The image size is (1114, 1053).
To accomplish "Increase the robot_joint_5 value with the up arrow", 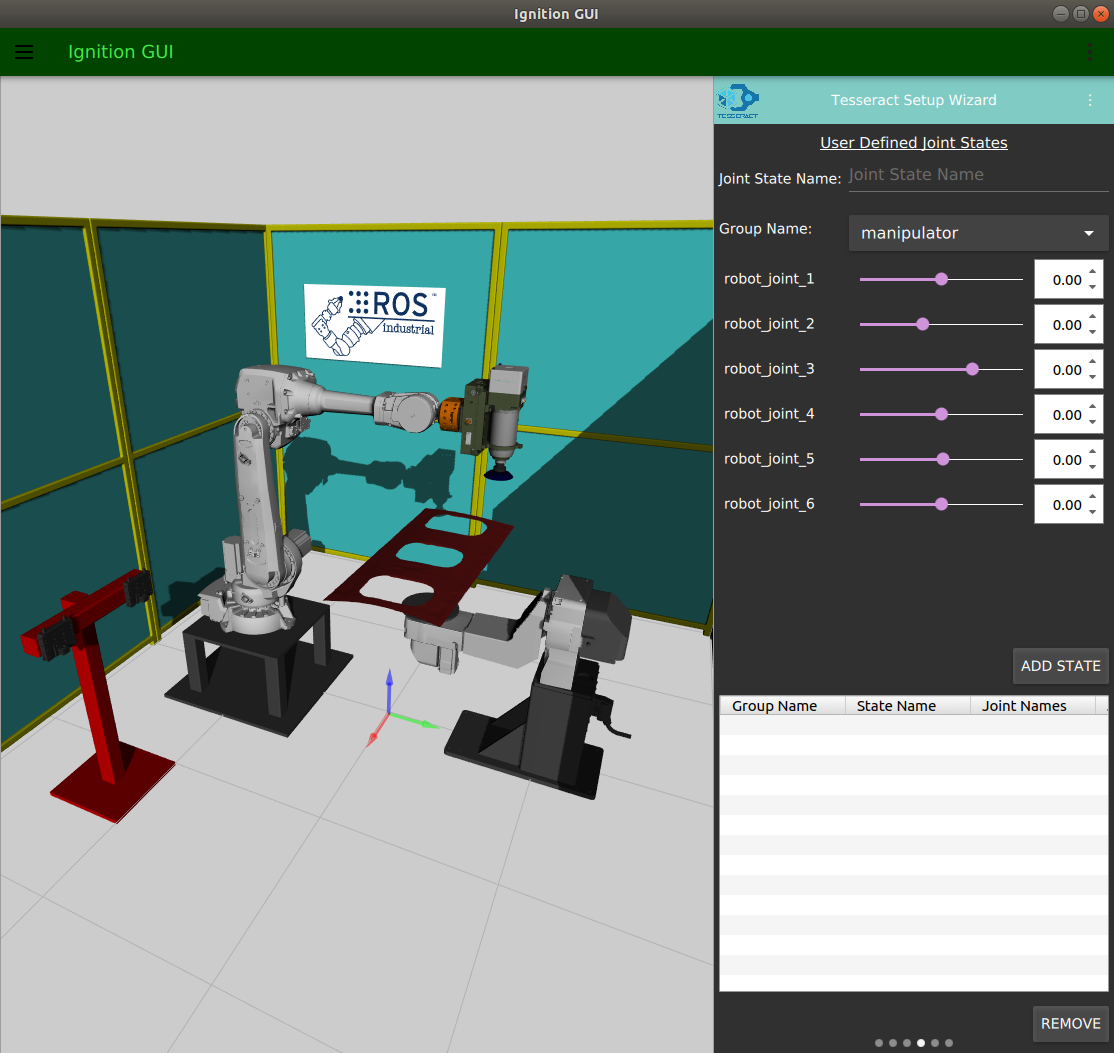I will pos(1092,452).
